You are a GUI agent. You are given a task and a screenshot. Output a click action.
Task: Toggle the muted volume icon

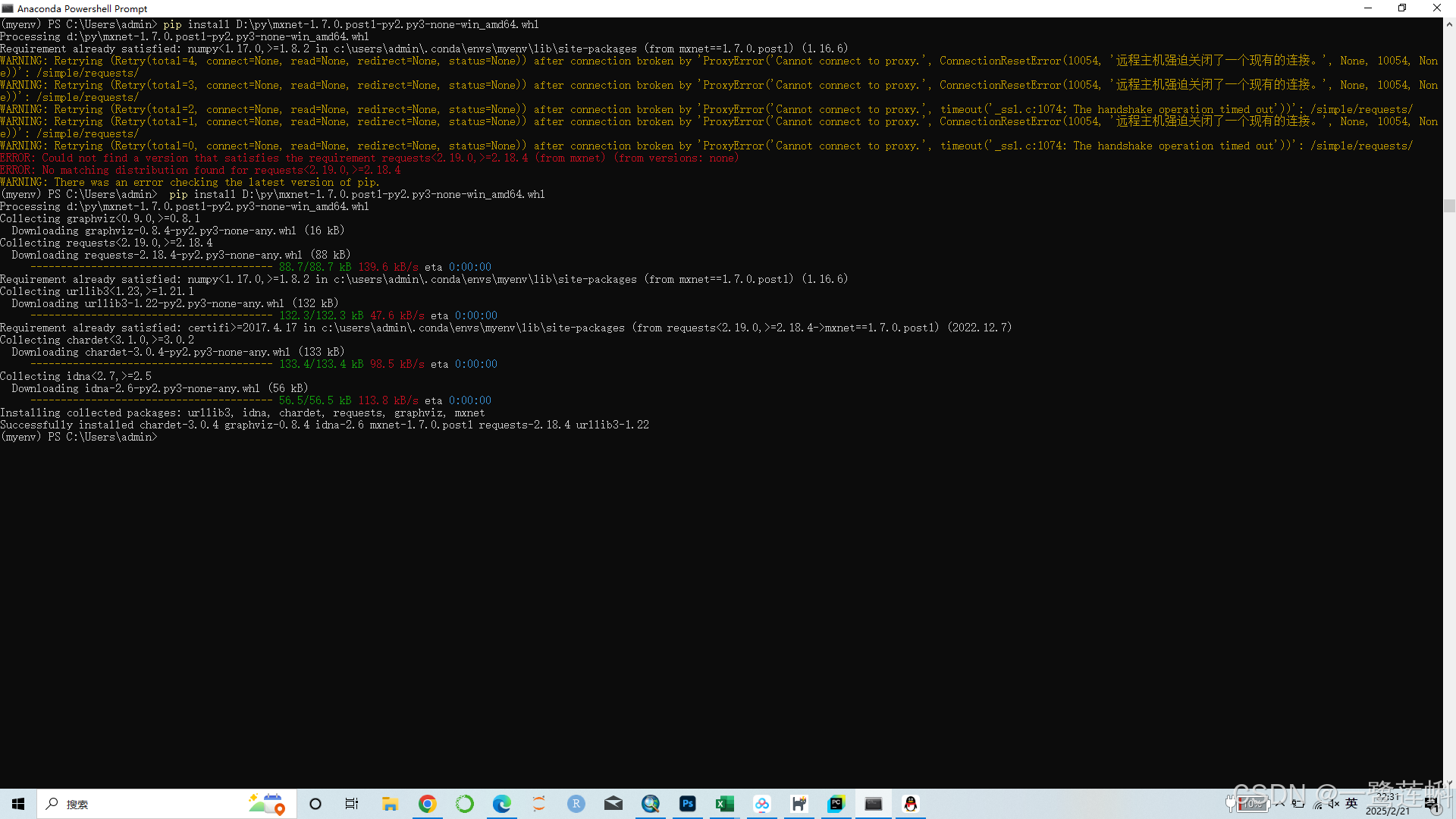tap(1334, 804)
